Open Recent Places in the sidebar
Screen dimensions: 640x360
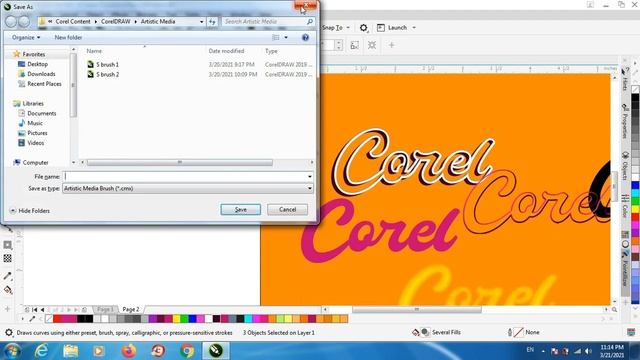coord(40,84)
